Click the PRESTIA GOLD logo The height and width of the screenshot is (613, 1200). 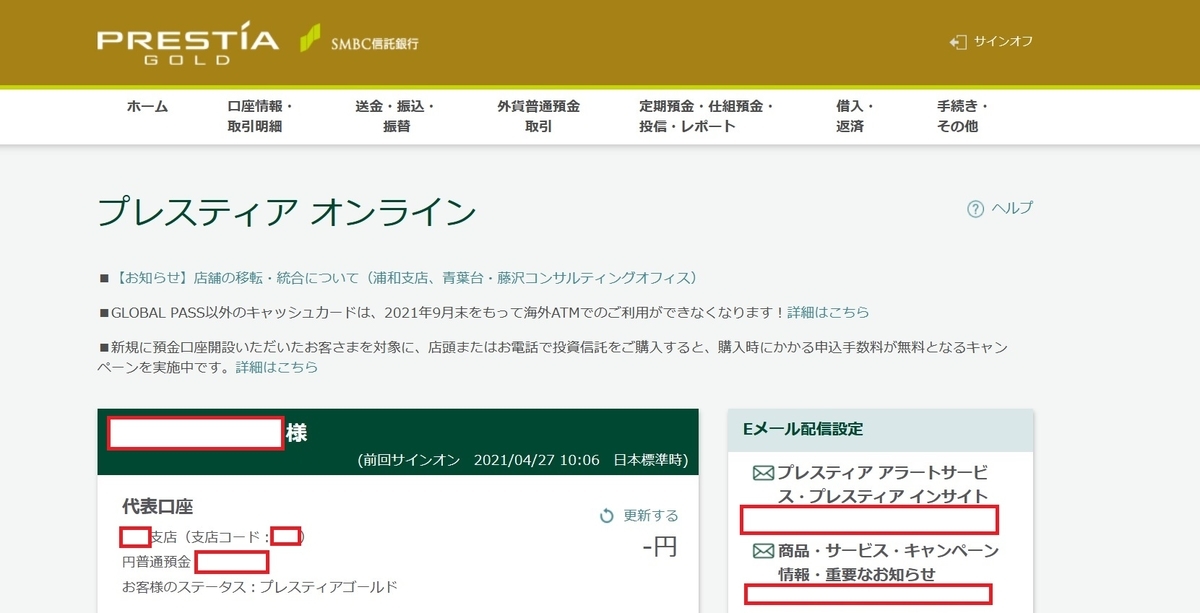click(188, 44)
